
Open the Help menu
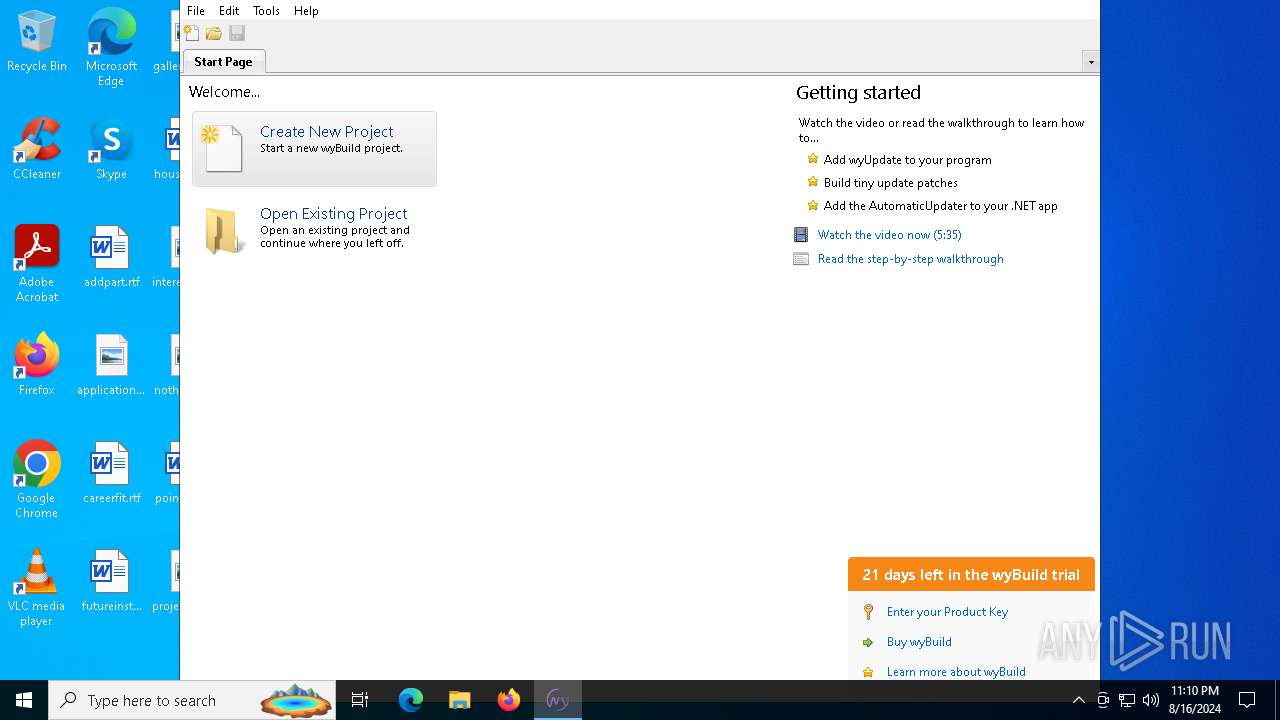coord(306,11)
